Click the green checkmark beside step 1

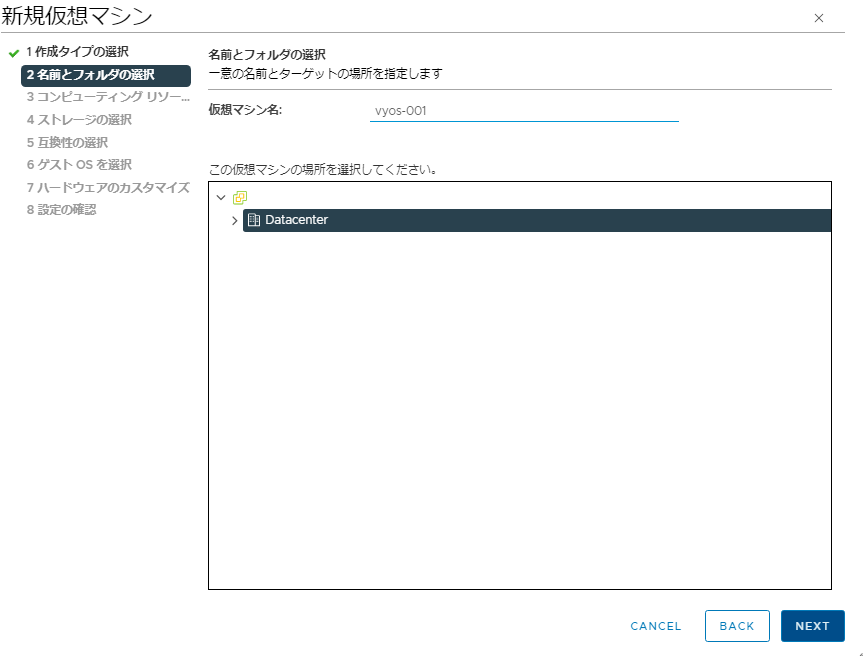point(14,53)
